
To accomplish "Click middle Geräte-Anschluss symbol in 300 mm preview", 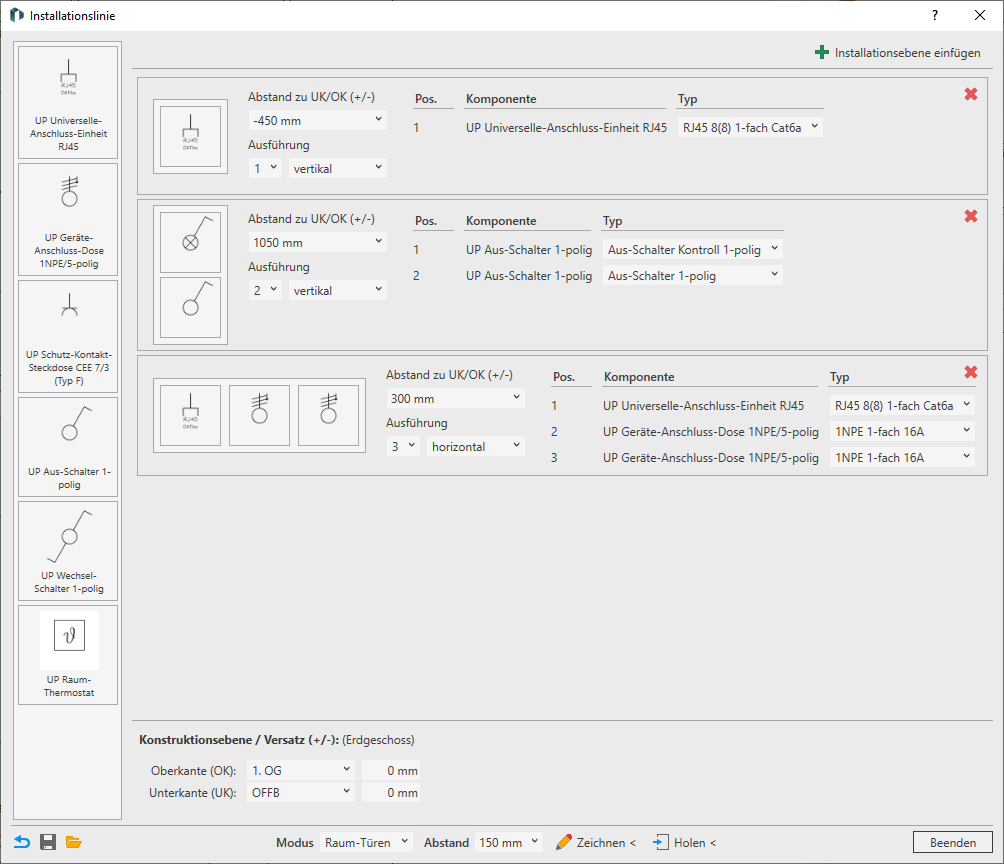I will point(259,415).
